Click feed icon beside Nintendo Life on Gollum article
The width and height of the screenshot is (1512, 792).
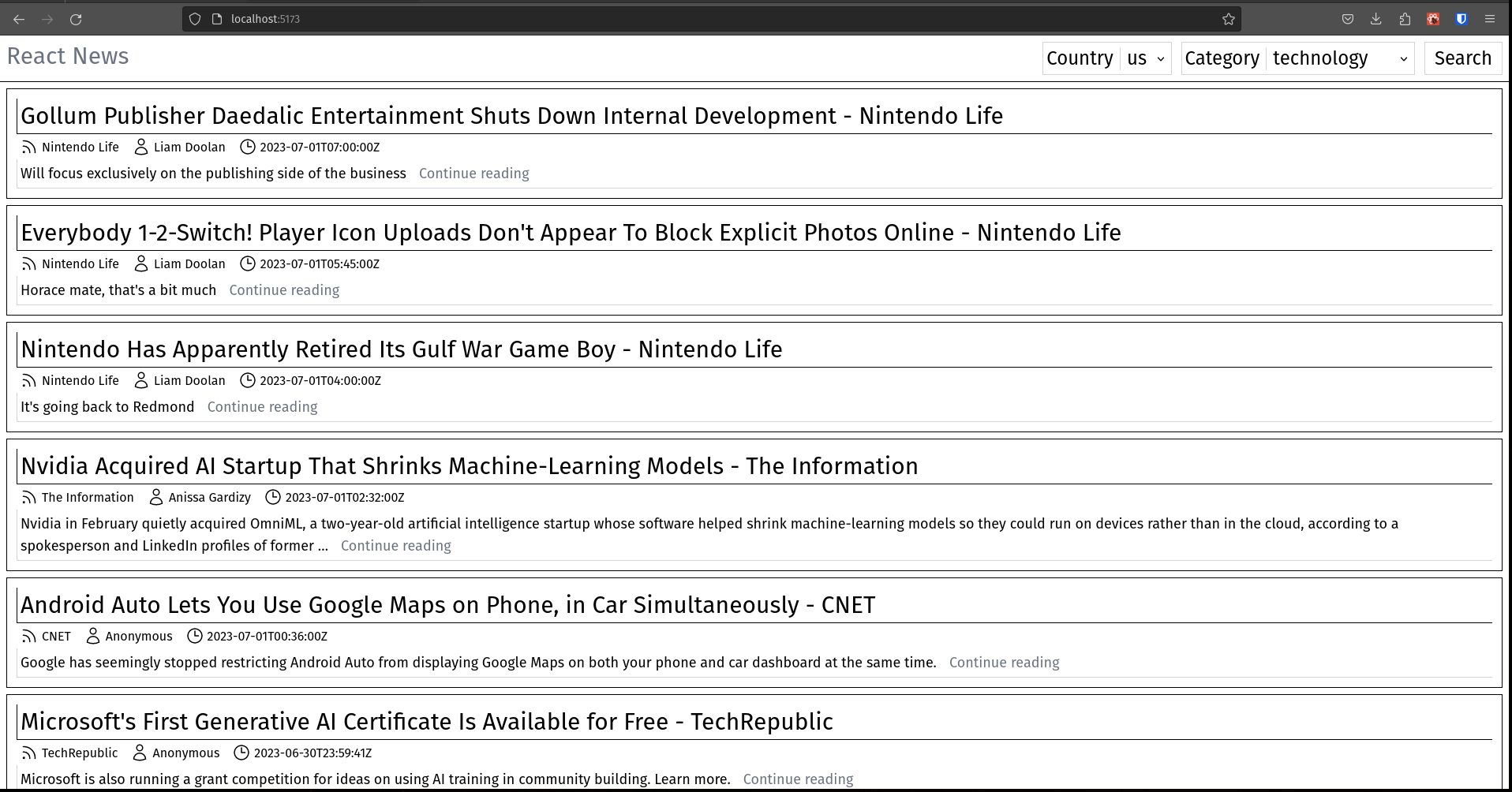[x=29, y=148]
